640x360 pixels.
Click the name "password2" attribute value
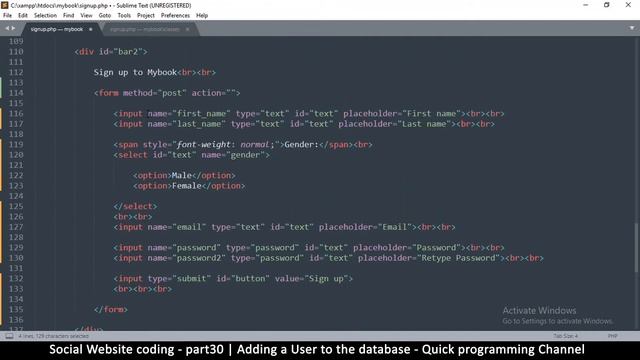[199, 258]
